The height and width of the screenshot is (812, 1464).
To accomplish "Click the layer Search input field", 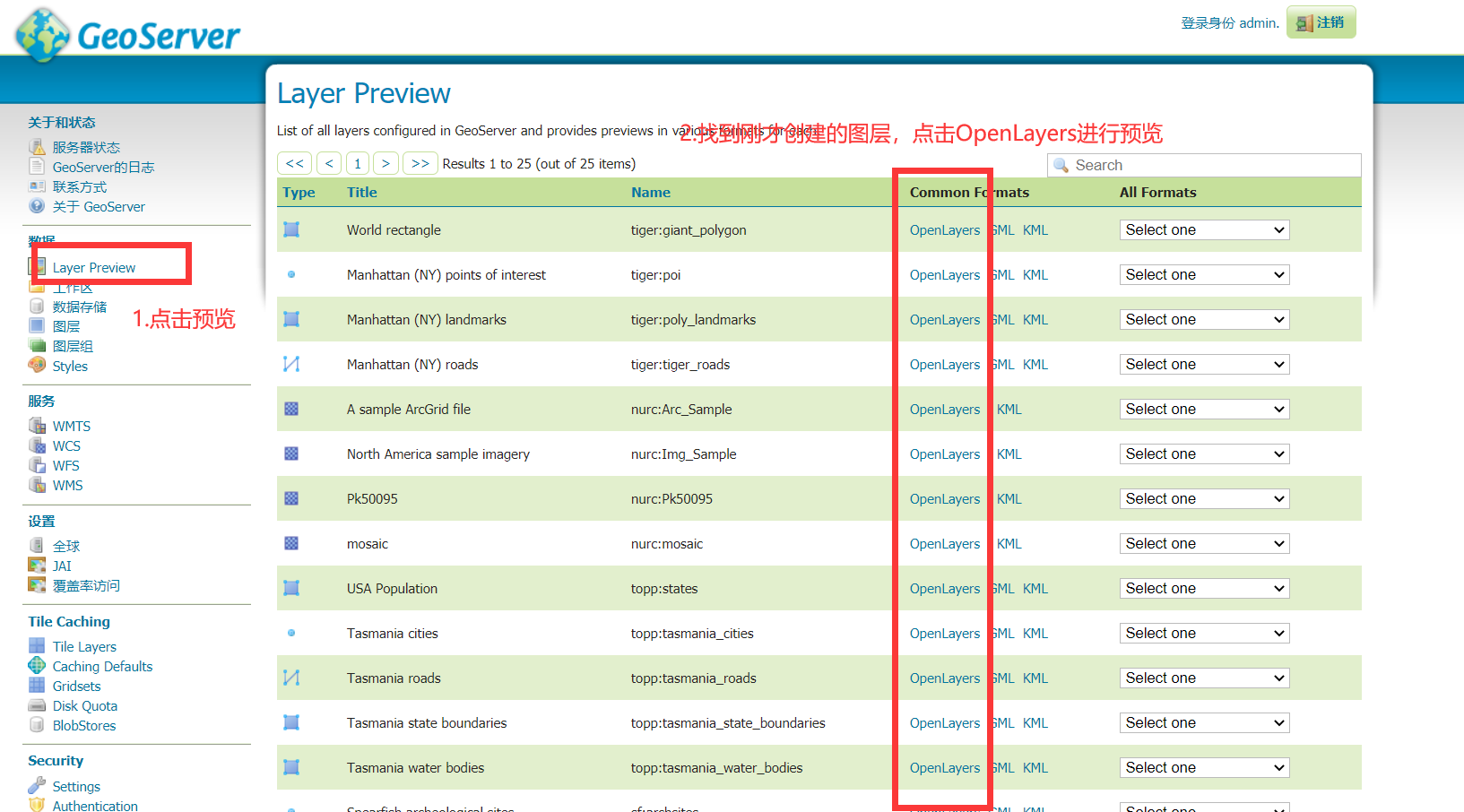I will (1204, 165).
